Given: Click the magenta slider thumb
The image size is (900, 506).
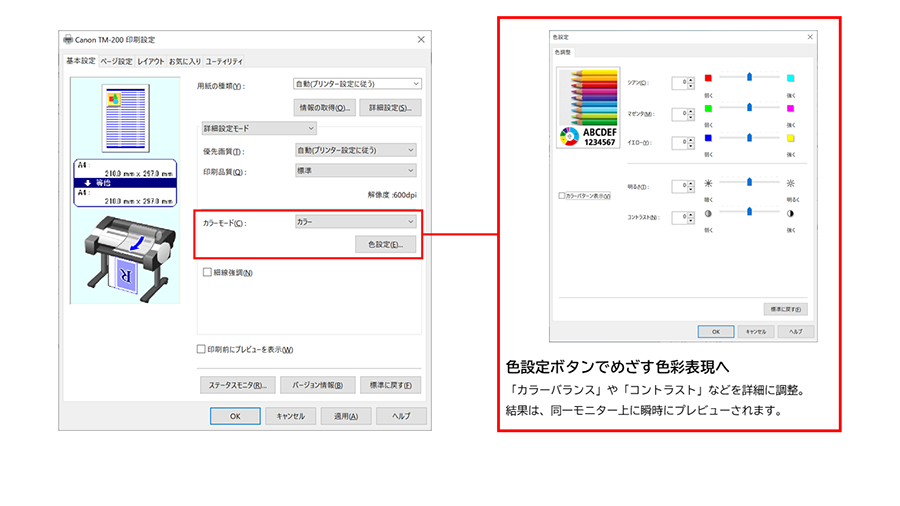Looking at the screenshot, I should (749, 106).
